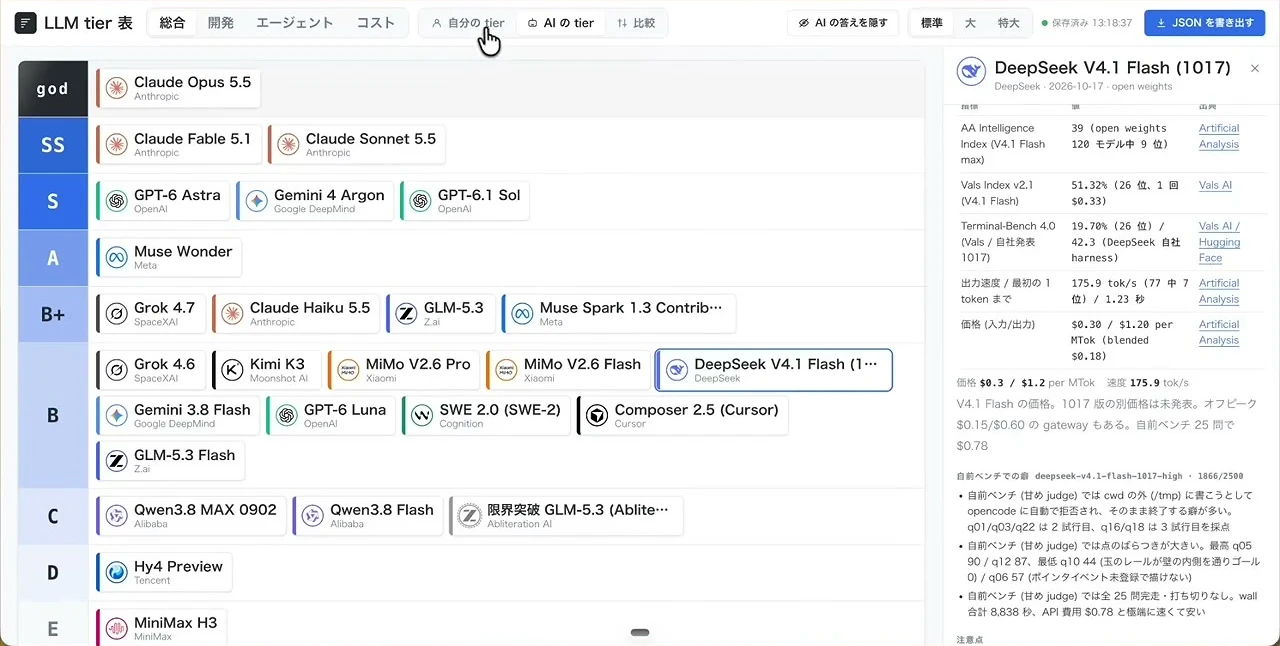The image size is (1280, 646).
Task: Switch to AI の tier view
Action: (x=561, y=23)
